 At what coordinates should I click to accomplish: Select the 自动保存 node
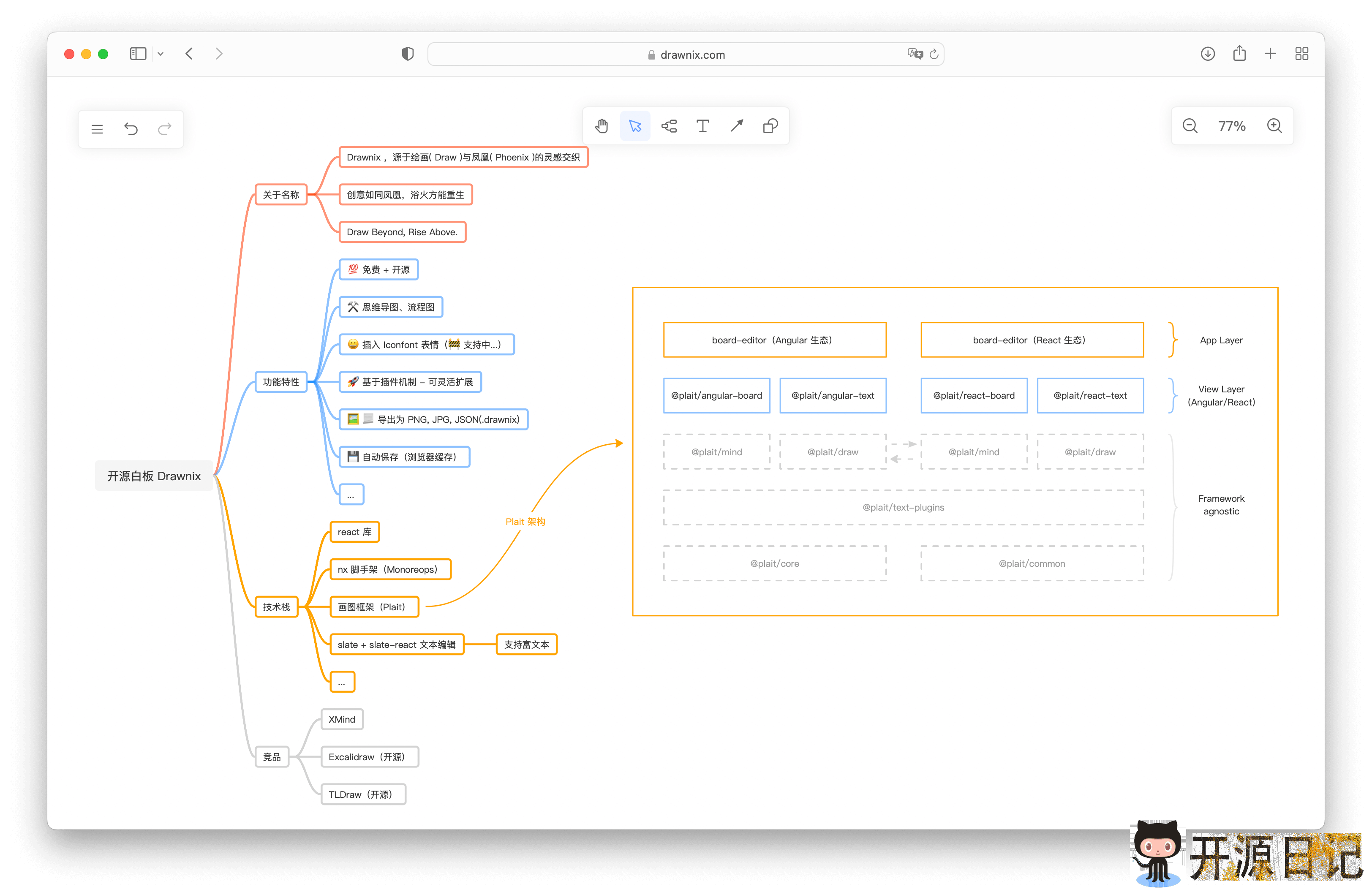point(404,457)
